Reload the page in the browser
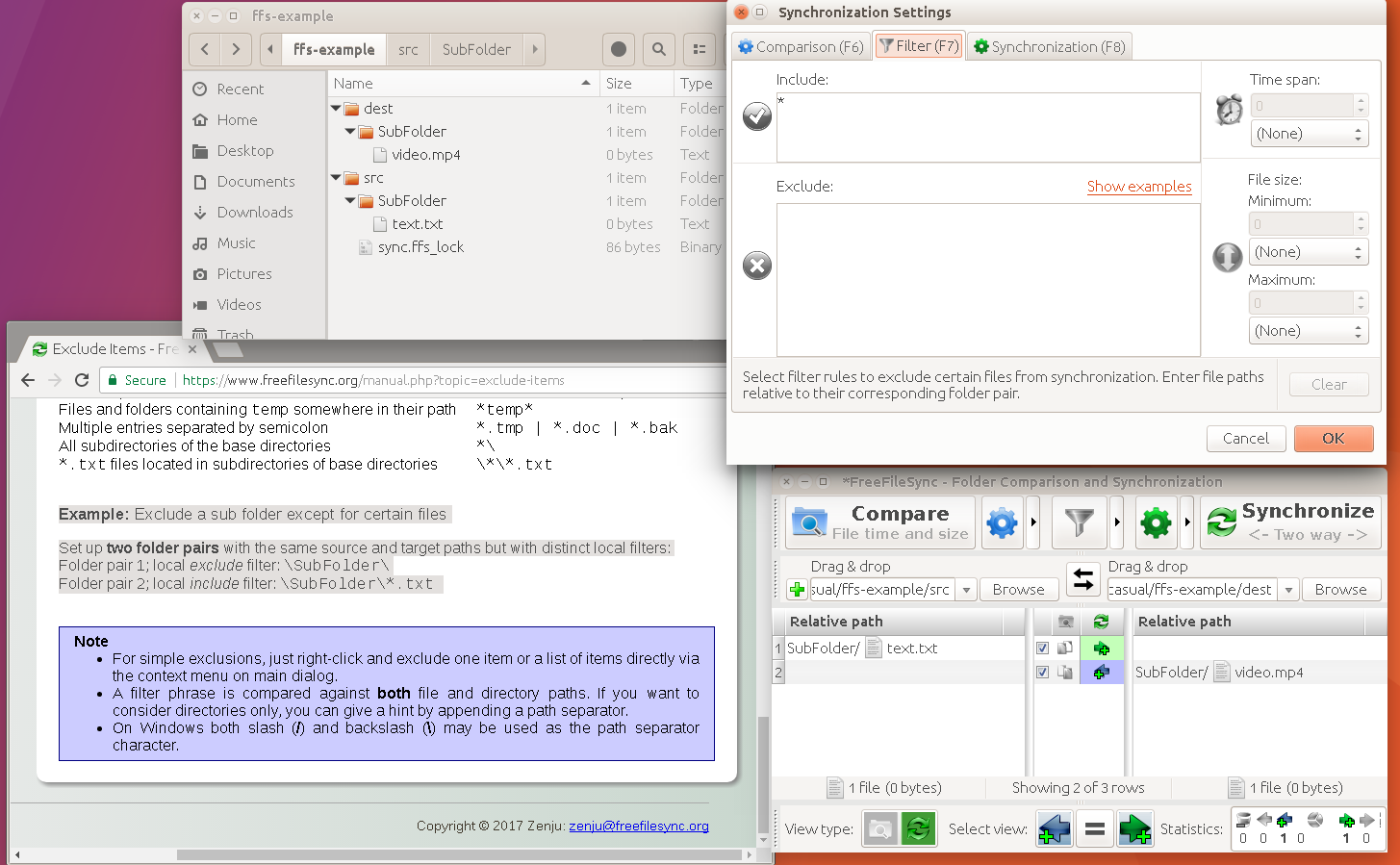Image resolution: width=1400 pixels, height=865 pixels. (x=82, y=380)
